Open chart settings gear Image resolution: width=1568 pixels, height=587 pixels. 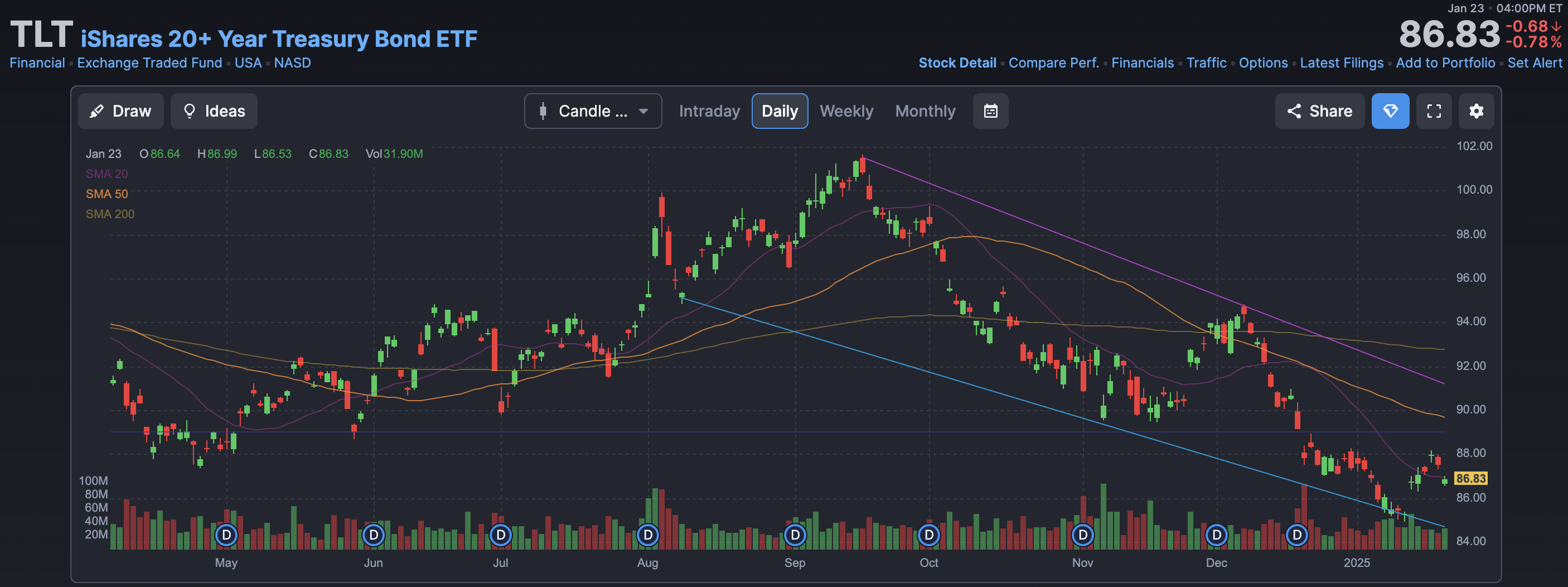[x=1476, y=111]
